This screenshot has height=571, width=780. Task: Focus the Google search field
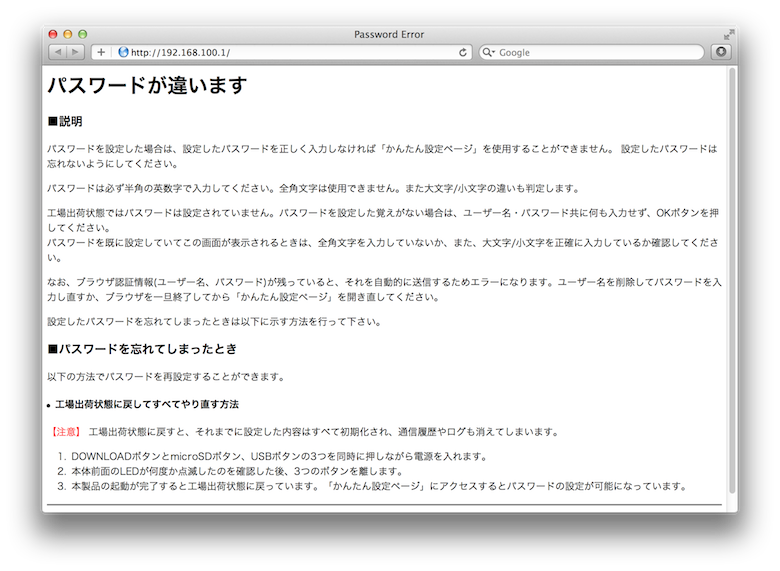point(591,52)
